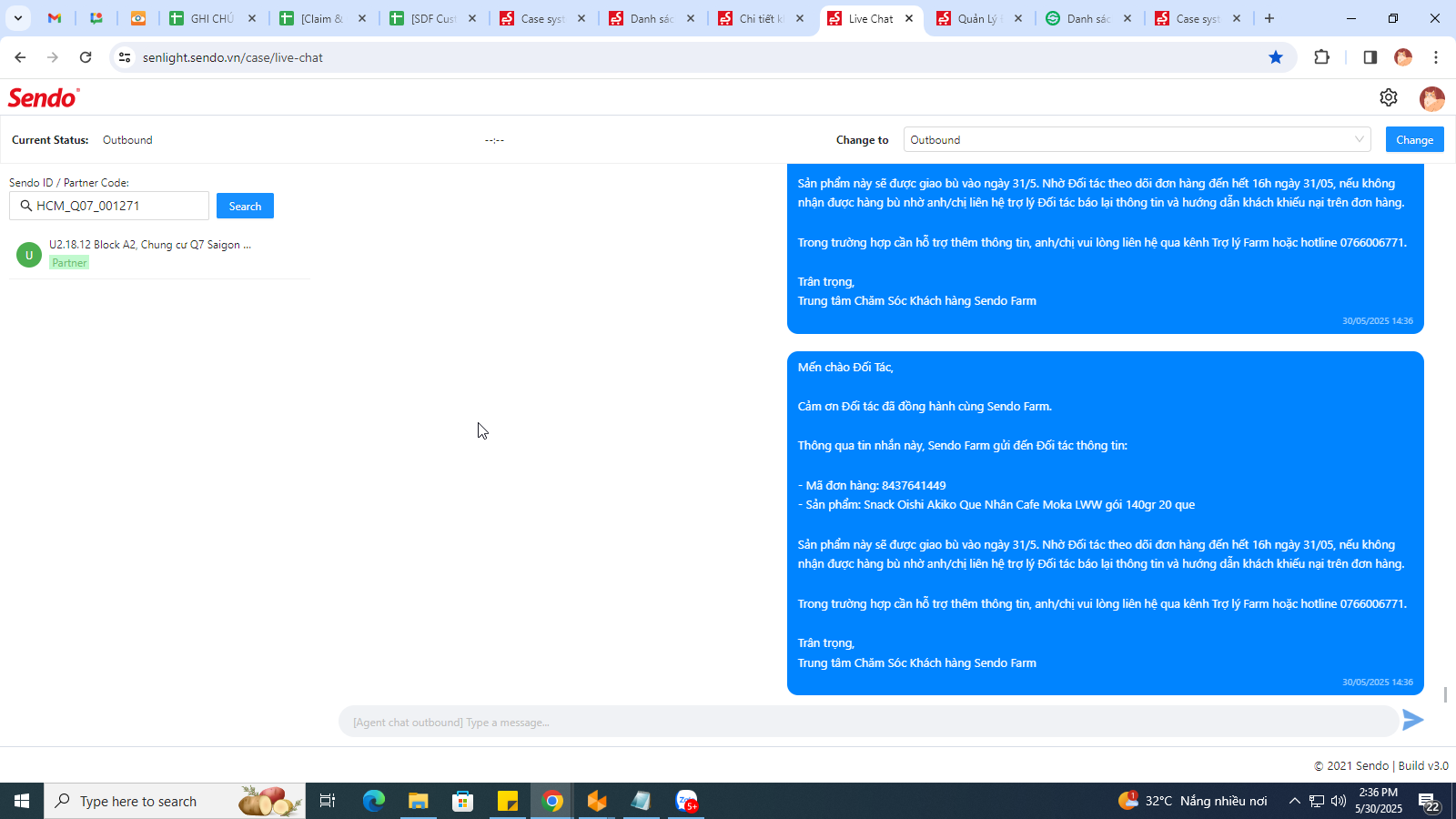This screenshot has height=819, width=1456.
Task: Open the browser side panel
Action: click(1370, 57)
